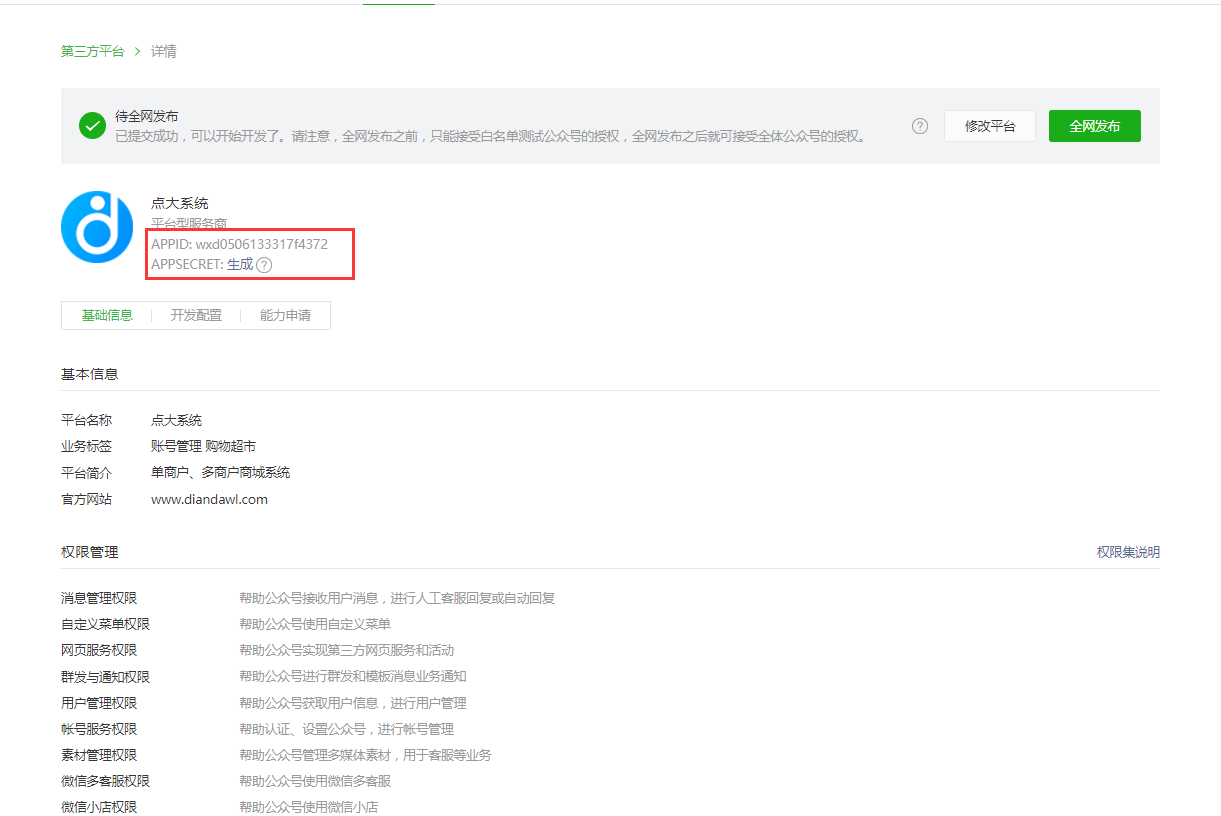Viewport: 1221px width, 816px height.
Task: Click the 详情 breadcrumb text
Action: coord(164,51)
